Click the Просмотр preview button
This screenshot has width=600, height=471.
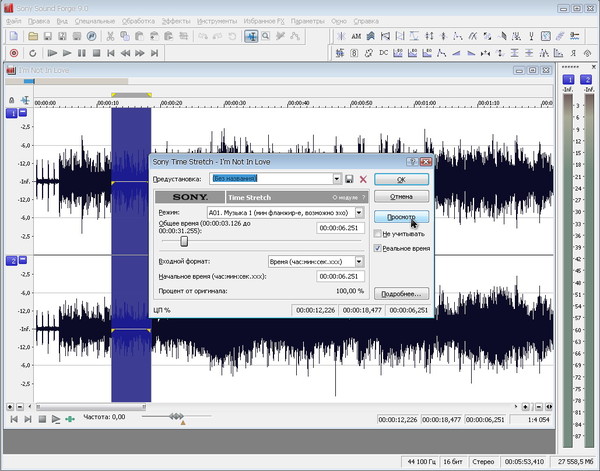tap(401, 217)
